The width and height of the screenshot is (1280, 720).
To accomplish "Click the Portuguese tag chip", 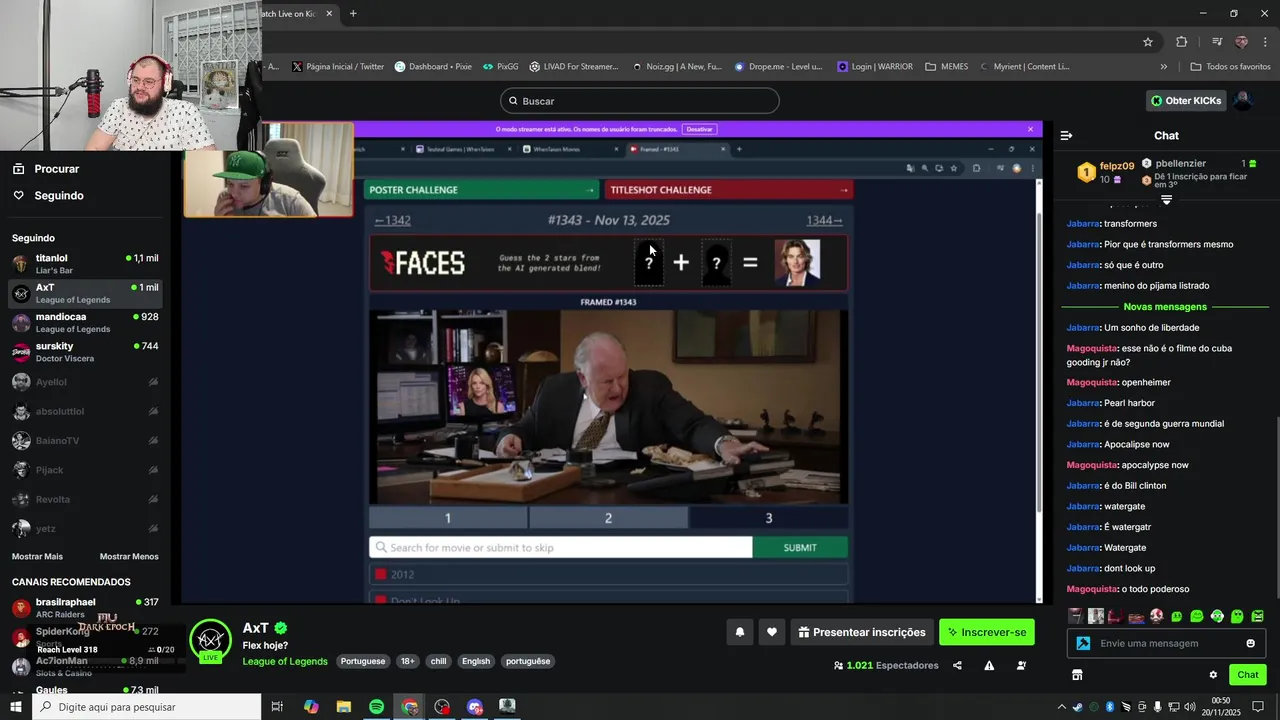I will (x=362, y=661).
